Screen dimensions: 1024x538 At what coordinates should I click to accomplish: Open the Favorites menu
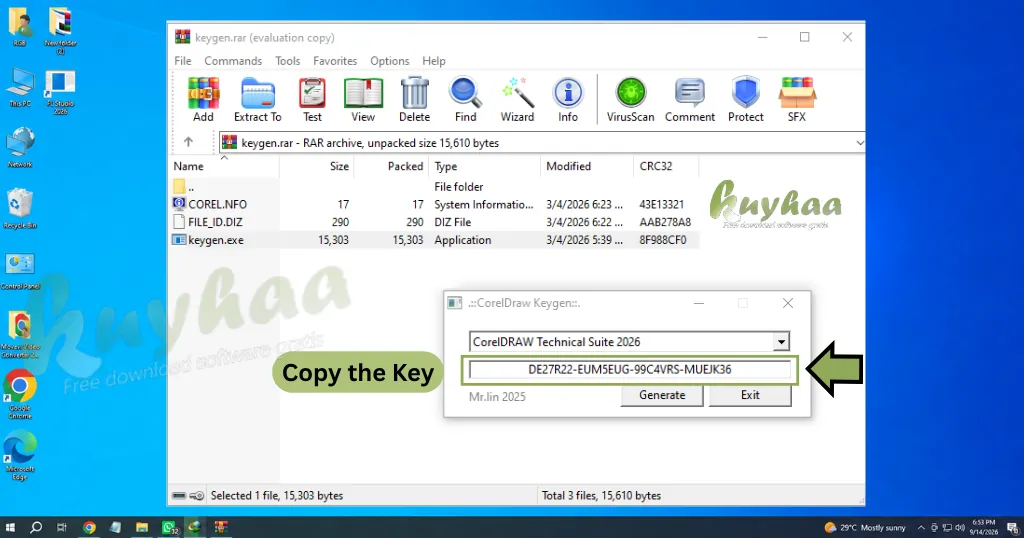tap(335, 61)
